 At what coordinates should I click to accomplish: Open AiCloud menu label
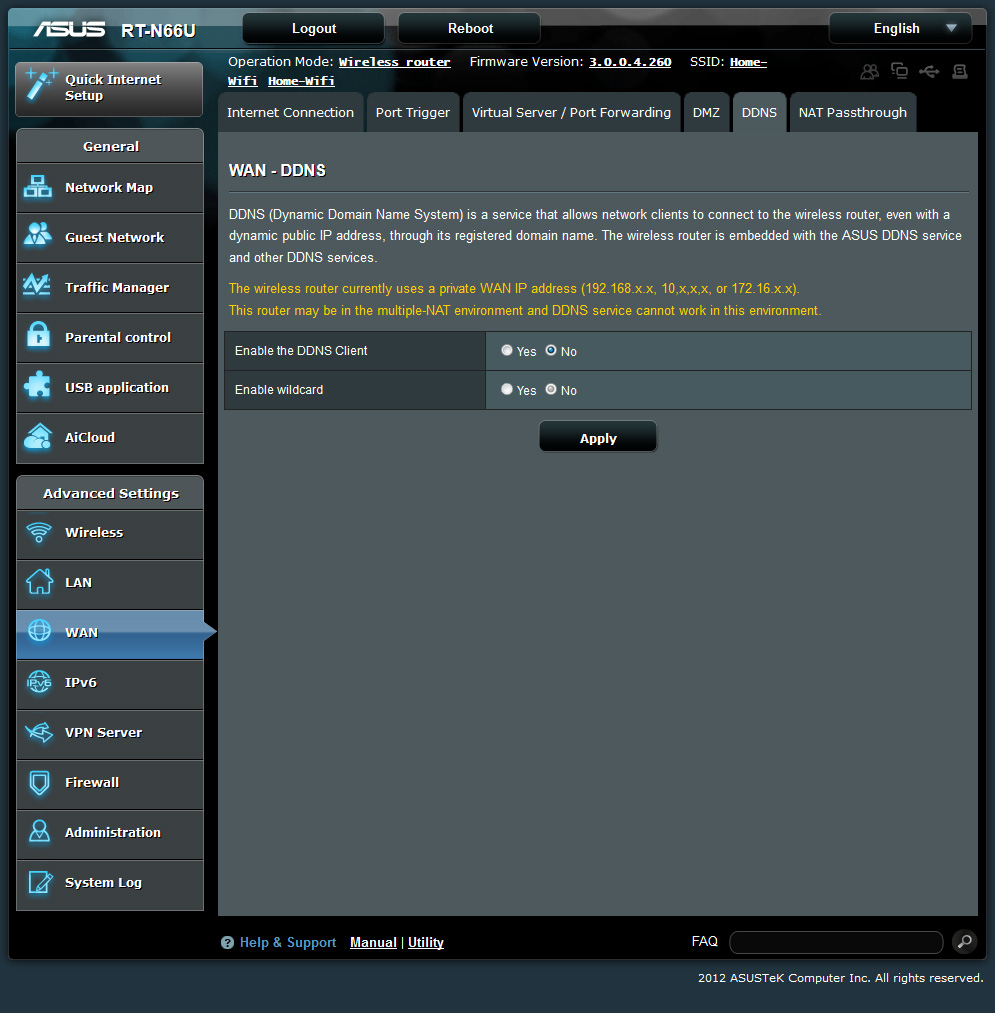90,437
